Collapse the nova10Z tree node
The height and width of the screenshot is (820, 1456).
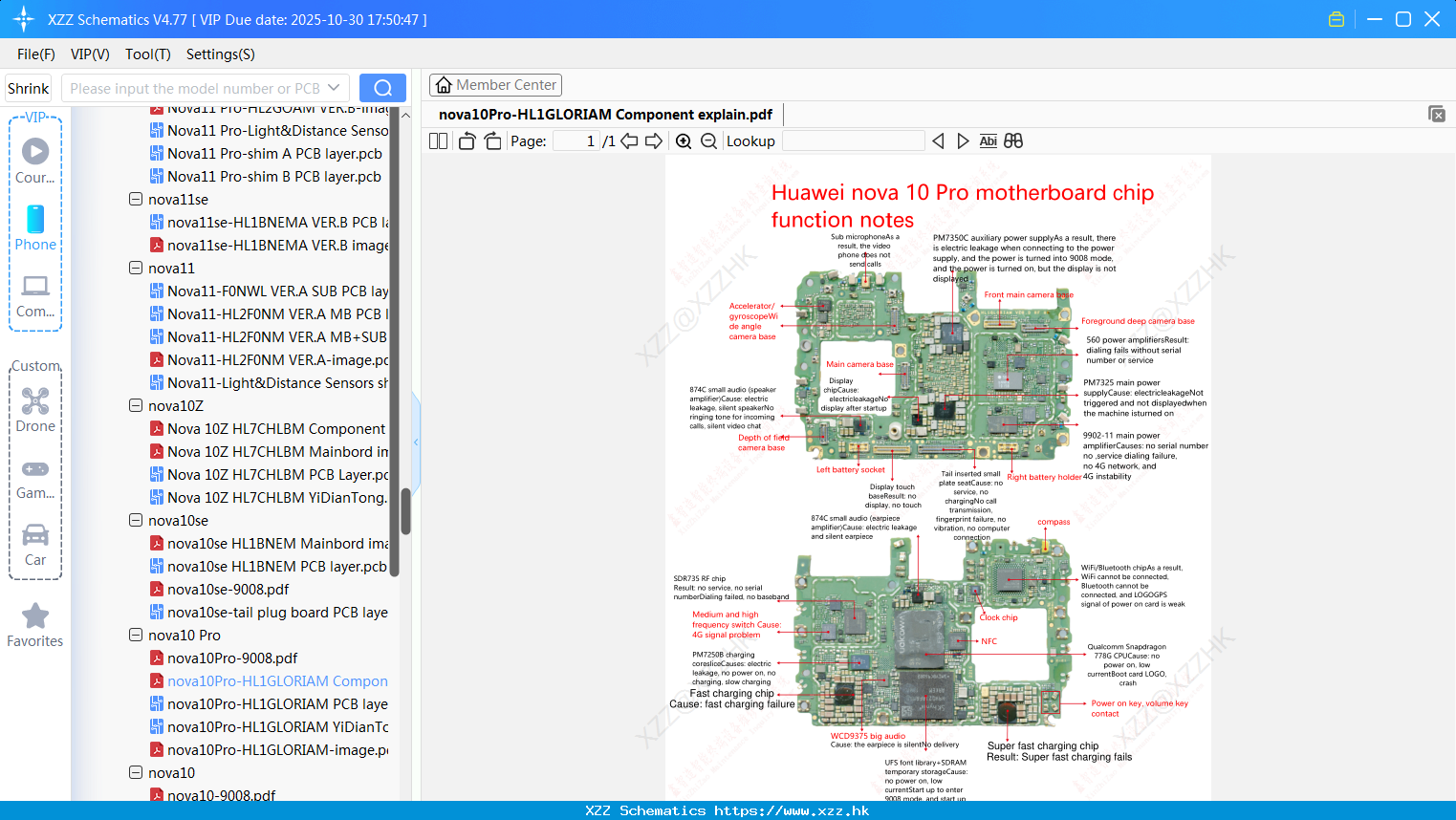tap(136, 406)
